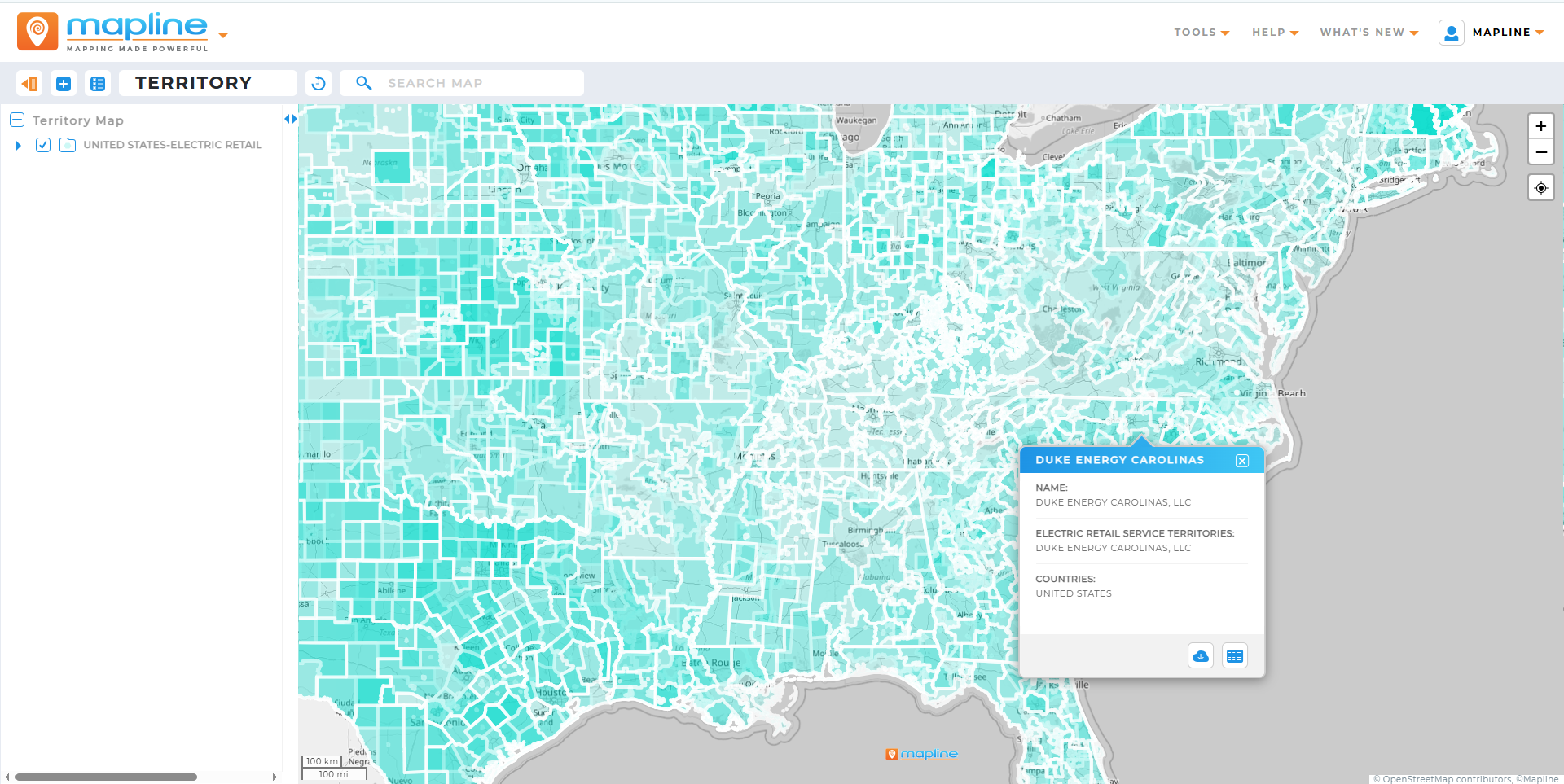Zoom out on the map
This screenshot has width=1564, height=784.
[1541, 152]
